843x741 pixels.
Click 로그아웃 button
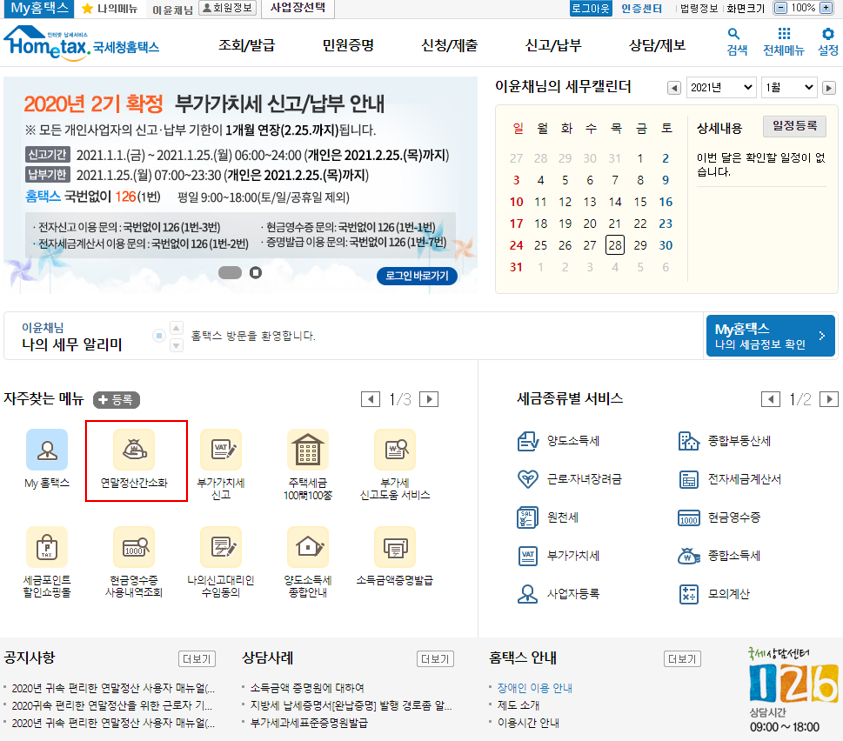(x=590, y=8)
